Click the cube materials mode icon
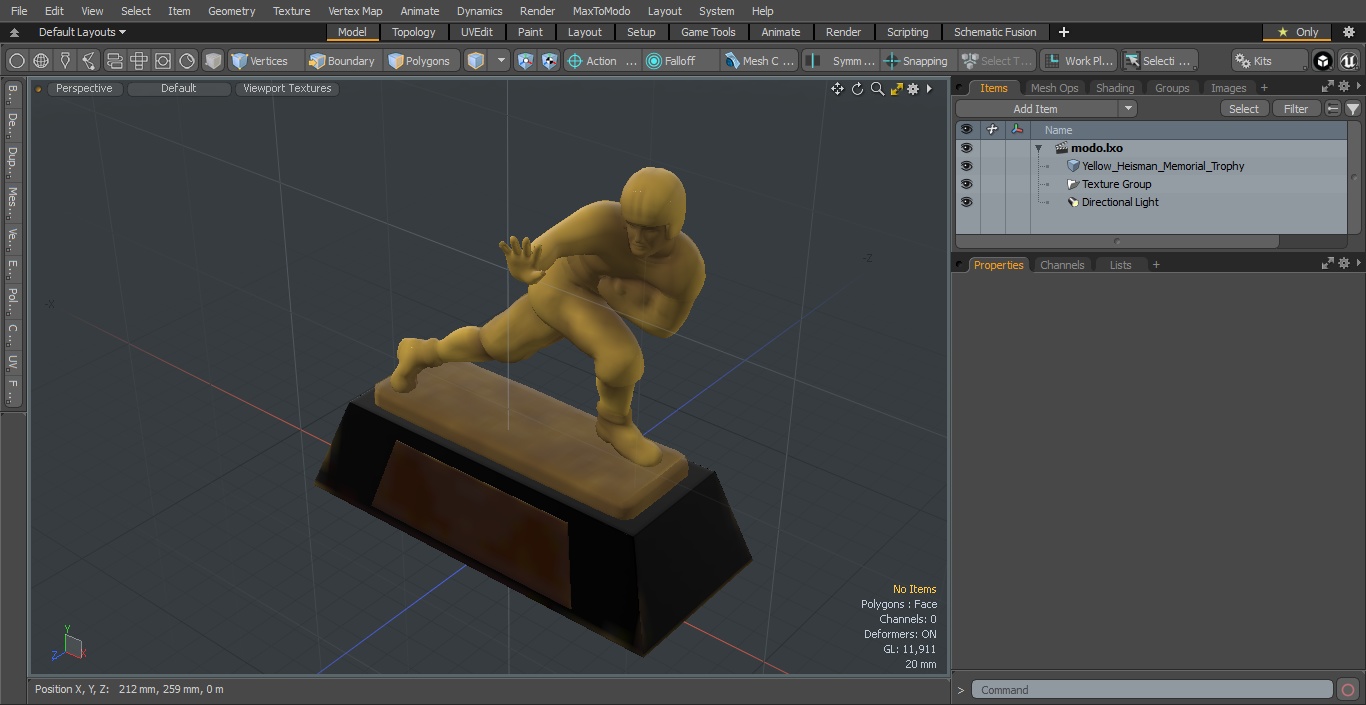The width and height of the screenshot is (1366, 705). click(x=476, y=61)
